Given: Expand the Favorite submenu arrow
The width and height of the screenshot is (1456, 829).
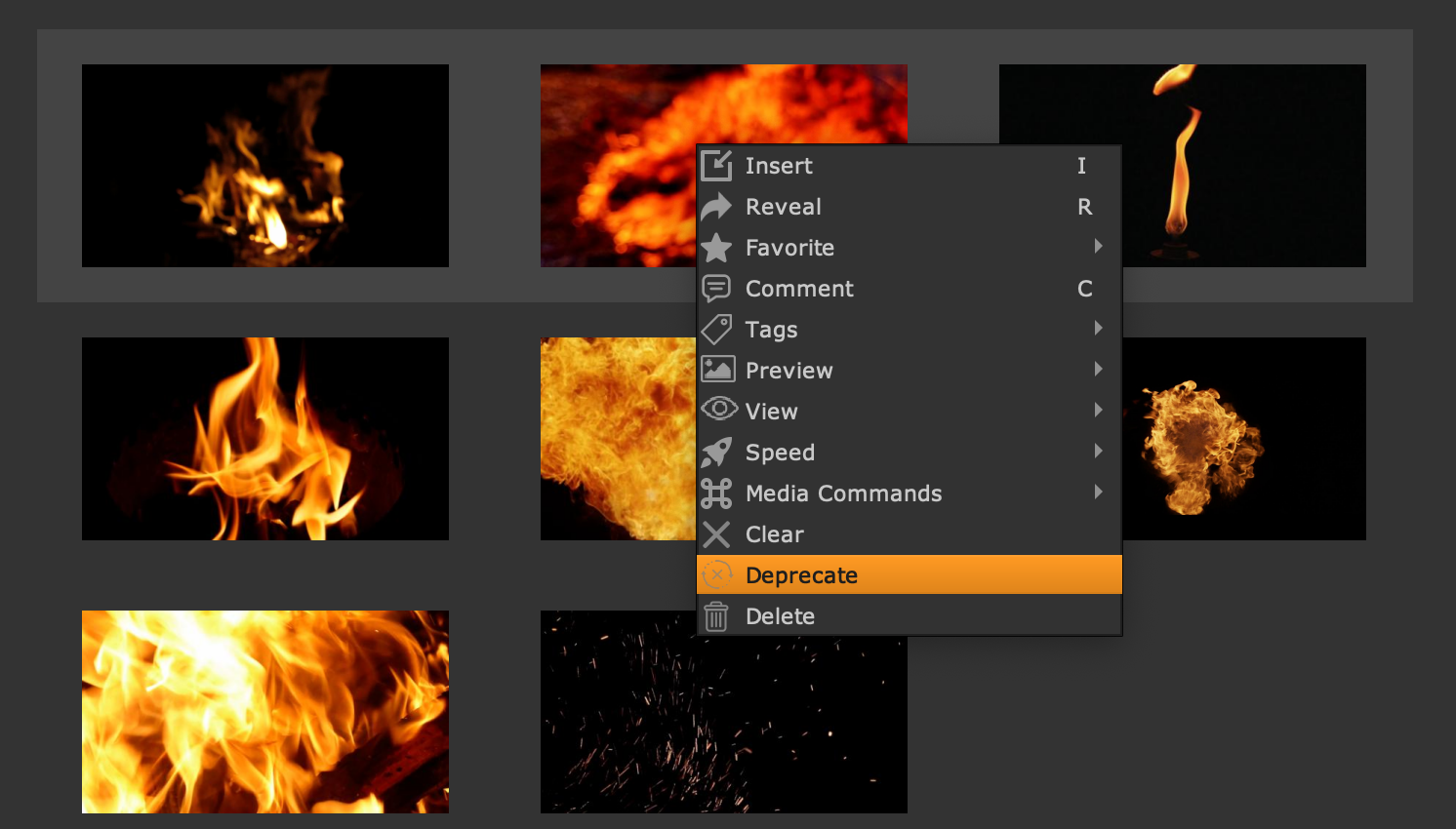Looking at the screenshot, I should (1098, 247).
